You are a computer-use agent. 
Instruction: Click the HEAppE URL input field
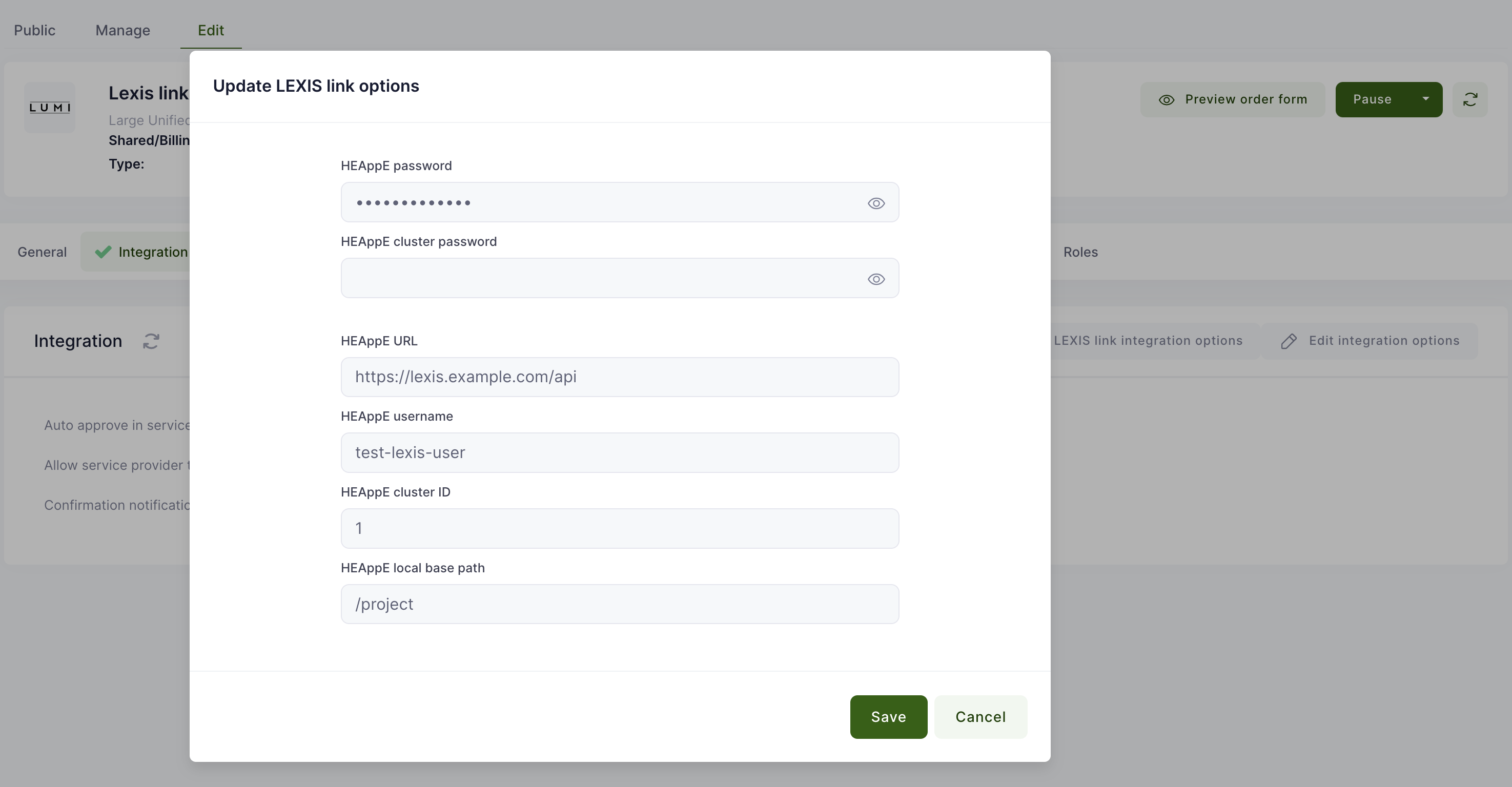click(619, 377)
